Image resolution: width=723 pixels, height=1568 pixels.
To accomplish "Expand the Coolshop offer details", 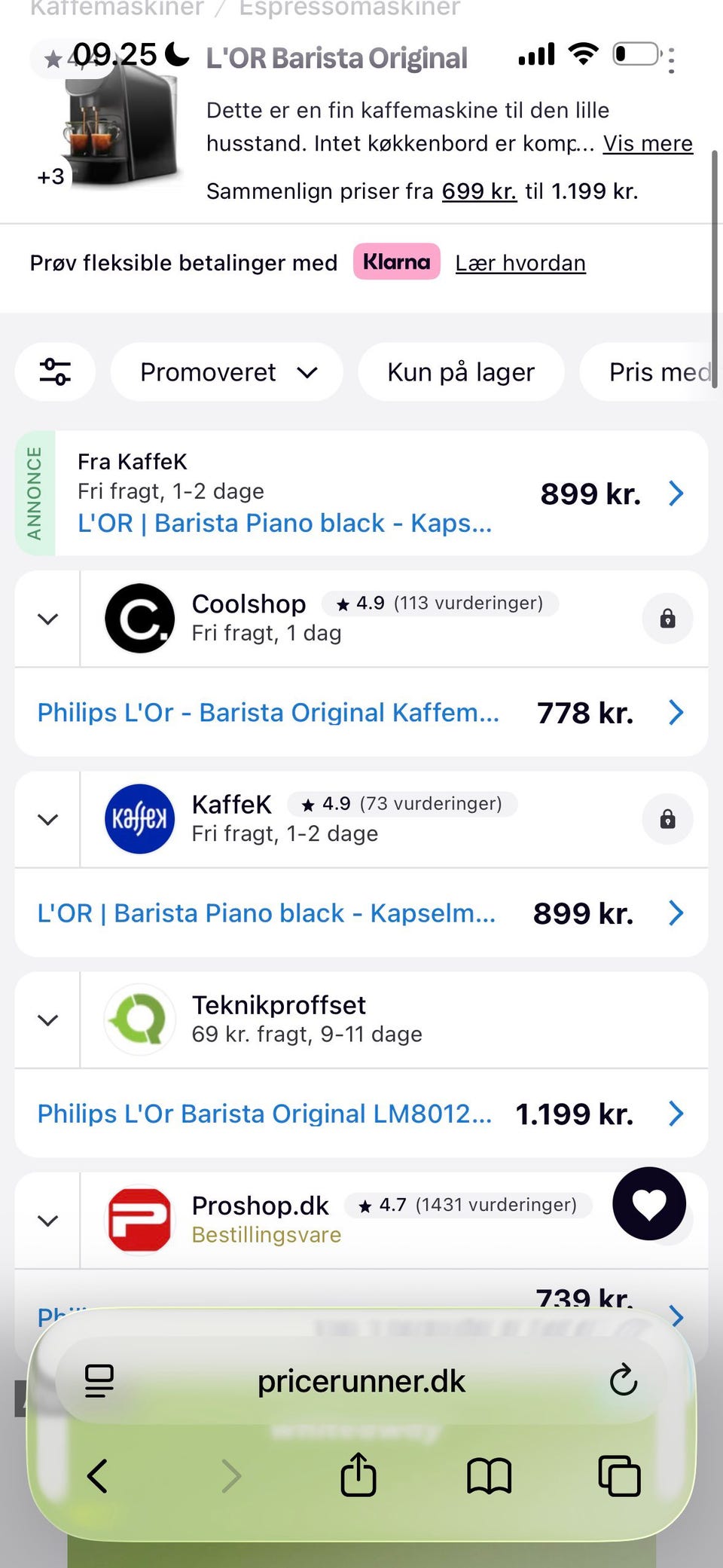I will [48, 619].
